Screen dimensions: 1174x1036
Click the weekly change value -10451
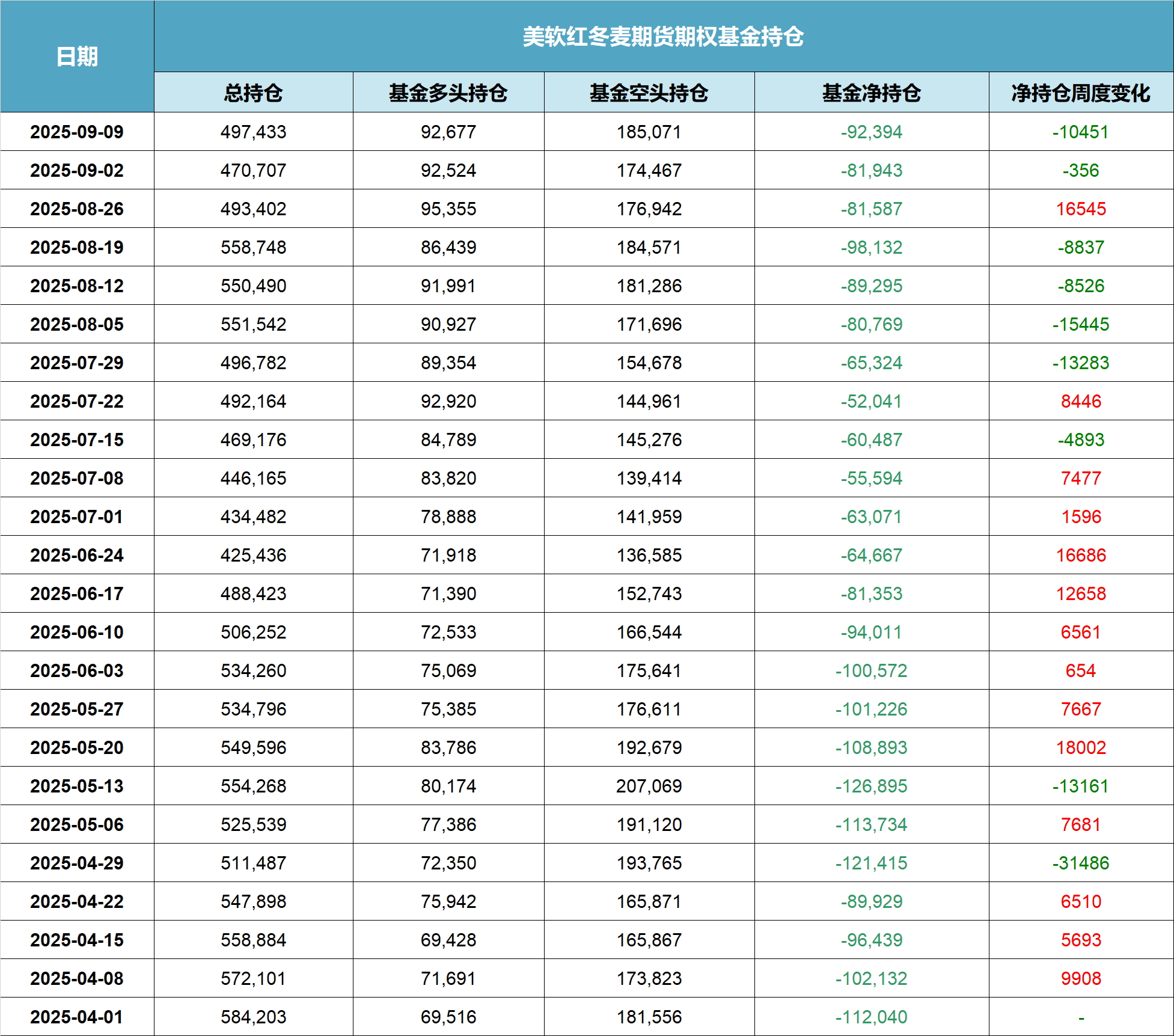tap(1080, 132)
